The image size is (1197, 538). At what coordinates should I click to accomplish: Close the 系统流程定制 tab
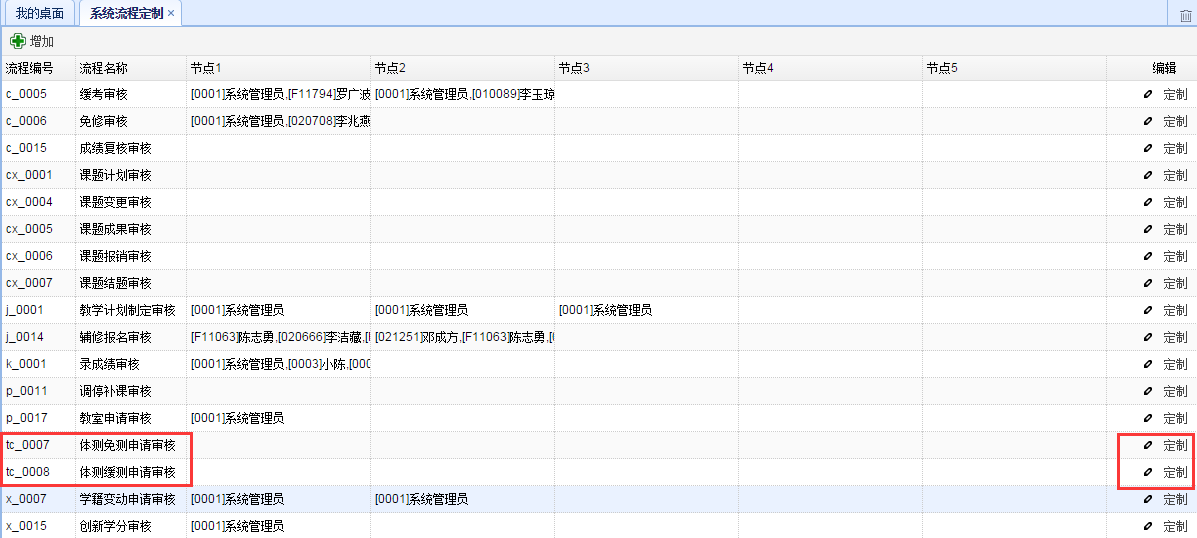pos(171,13)
